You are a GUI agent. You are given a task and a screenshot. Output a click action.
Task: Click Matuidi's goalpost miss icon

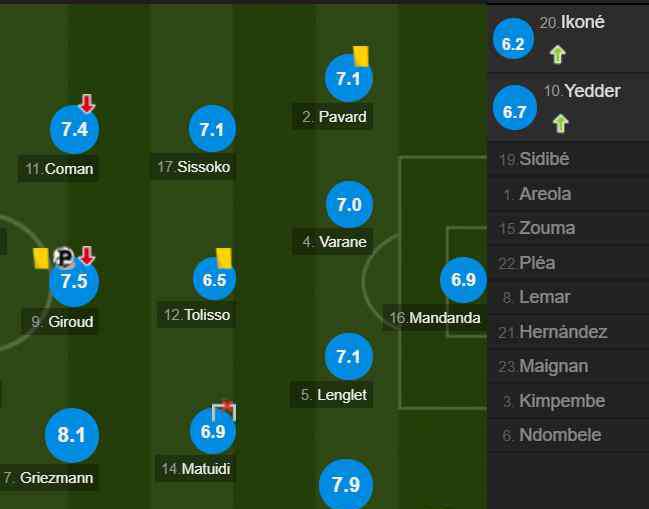(224, 410)
